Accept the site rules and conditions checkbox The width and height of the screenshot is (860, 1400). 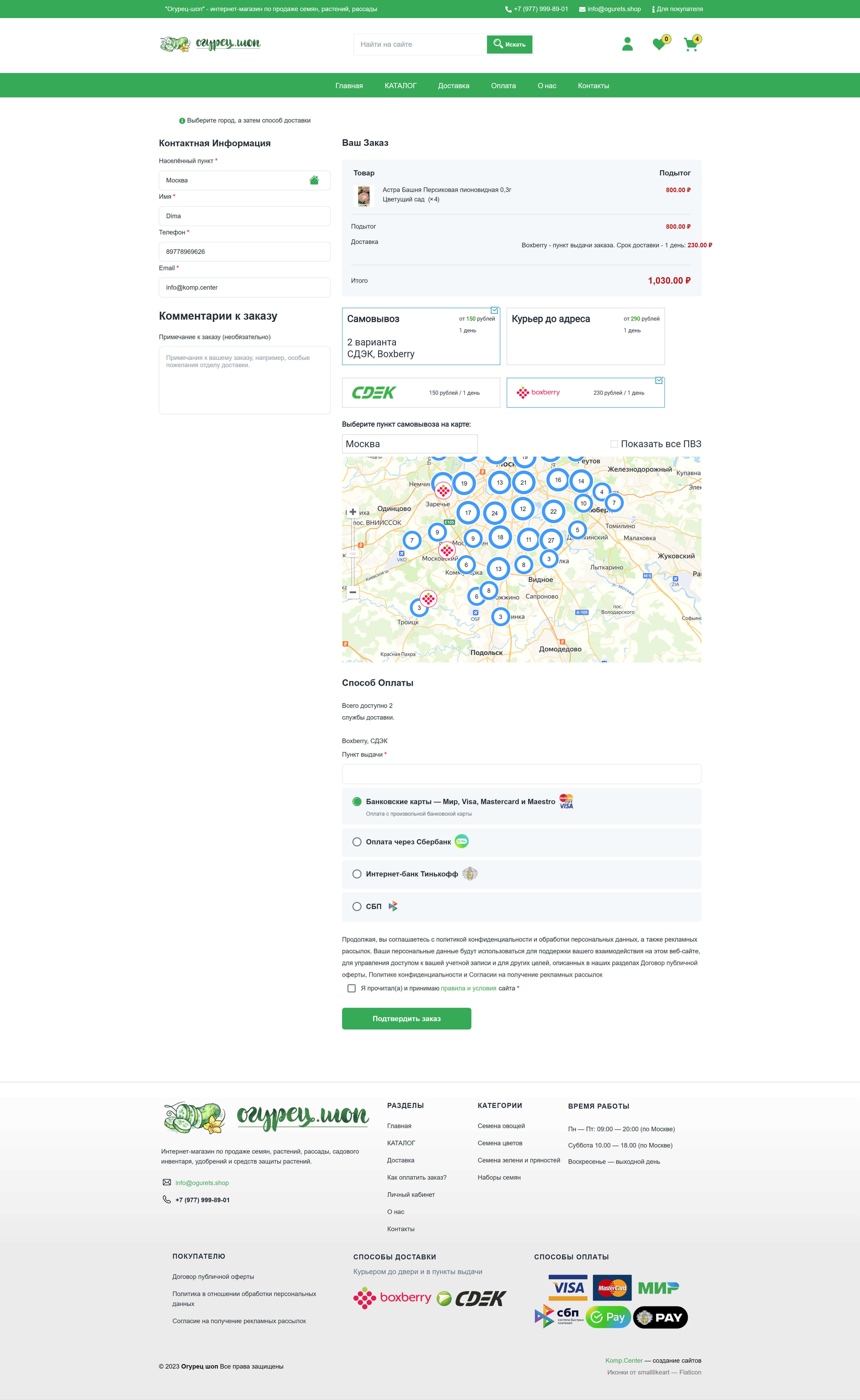point(352,988)
